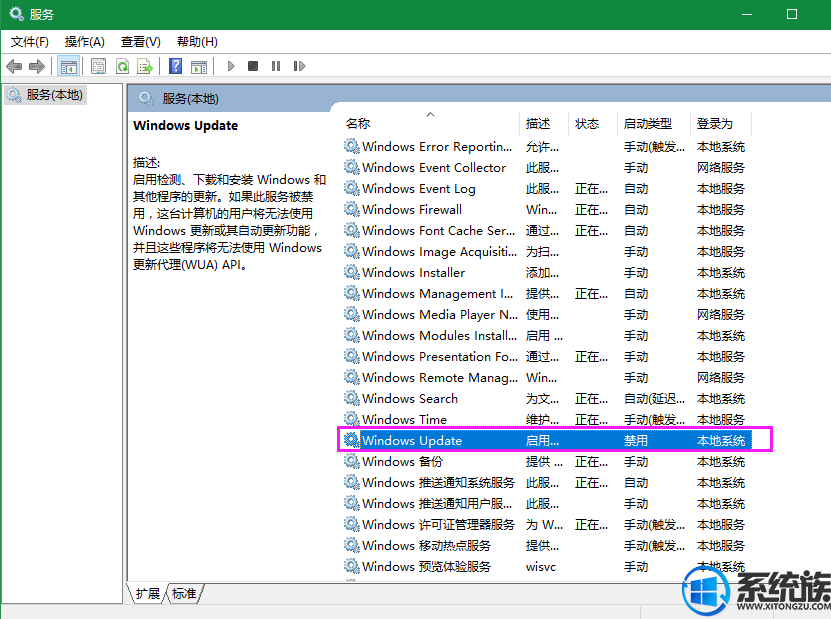Toggle the show/hide console tree icon
Viewport: 831px width, 619px height.
[68, 66]
